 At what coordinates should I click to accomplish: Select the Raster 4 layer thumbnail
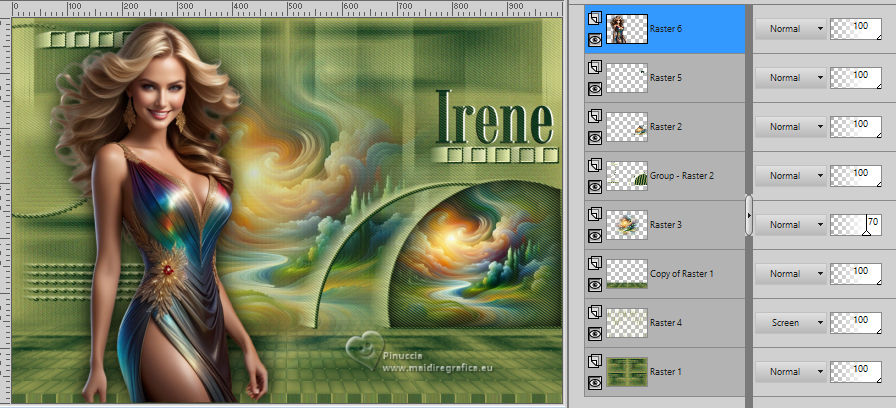(626, 323)
